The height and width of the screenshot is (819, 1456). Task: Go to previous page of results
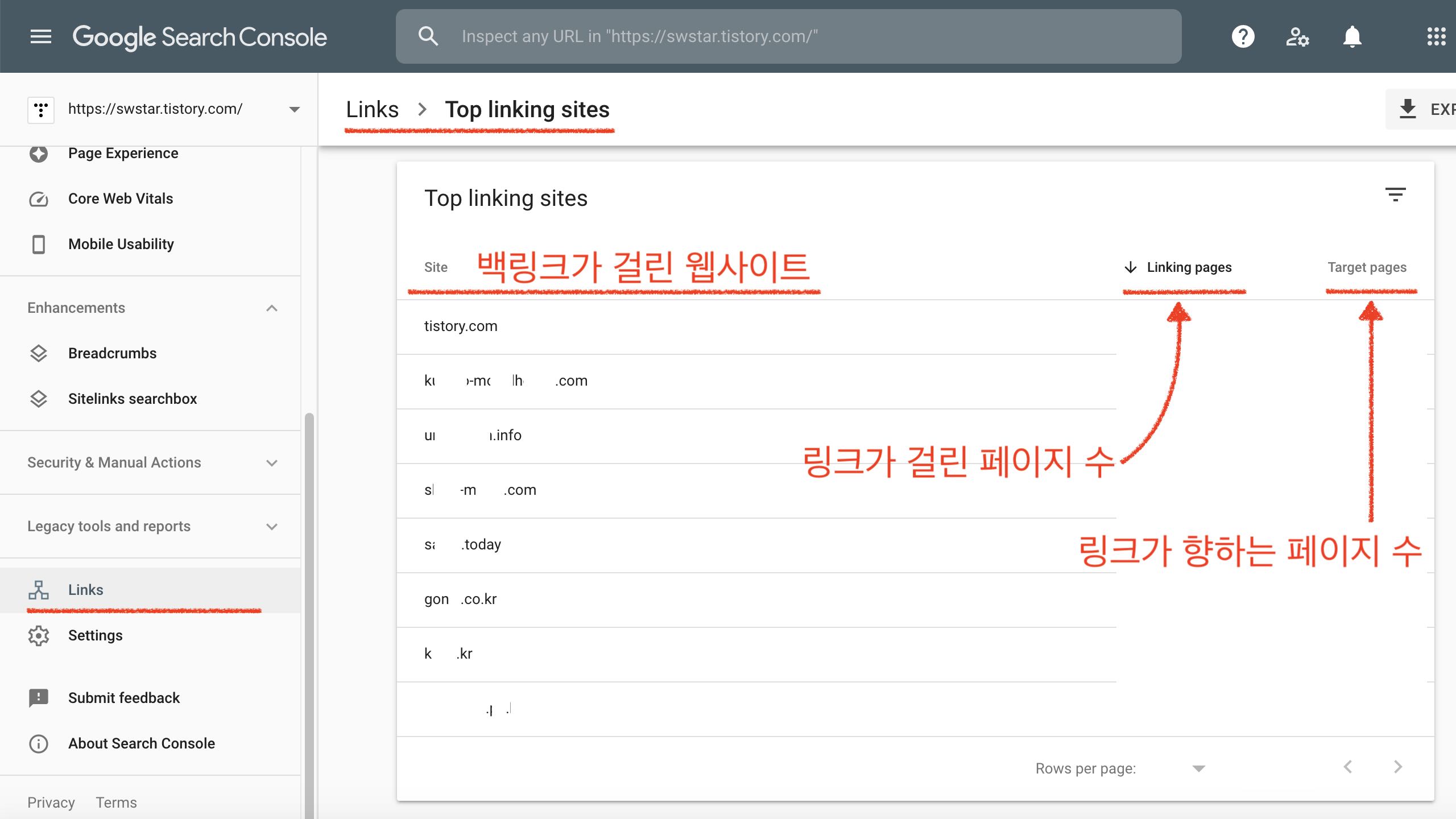coord(1348,767)
